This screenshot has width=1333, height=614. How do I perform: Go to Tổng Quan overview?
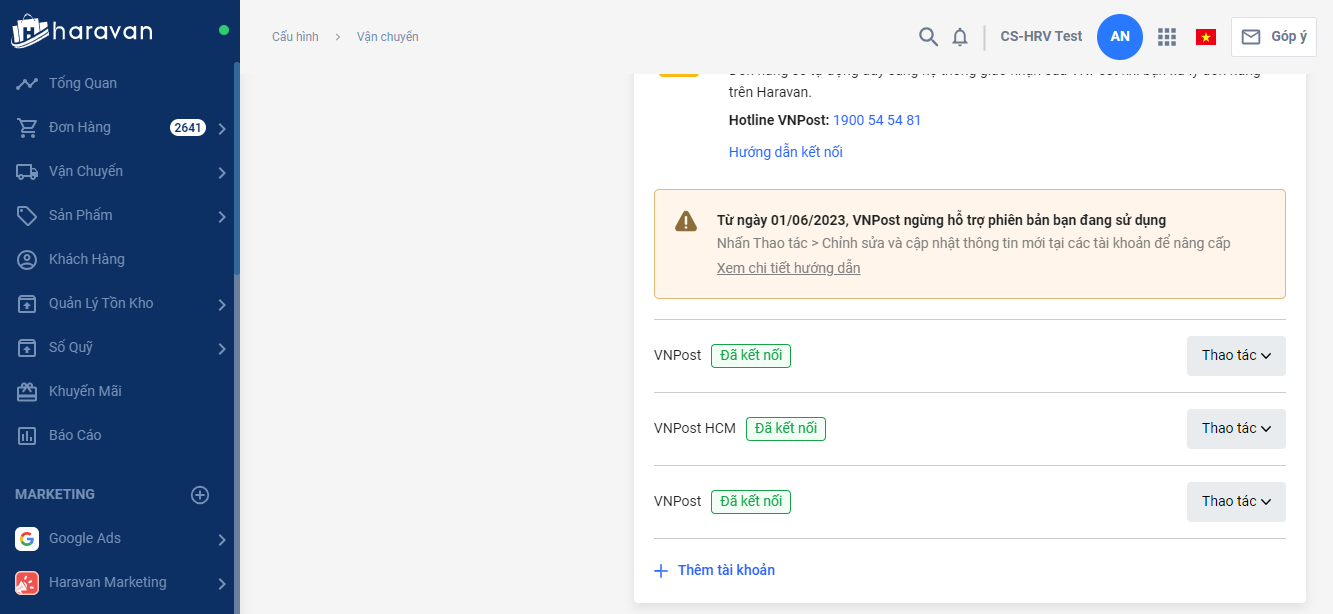pos(82,84)
